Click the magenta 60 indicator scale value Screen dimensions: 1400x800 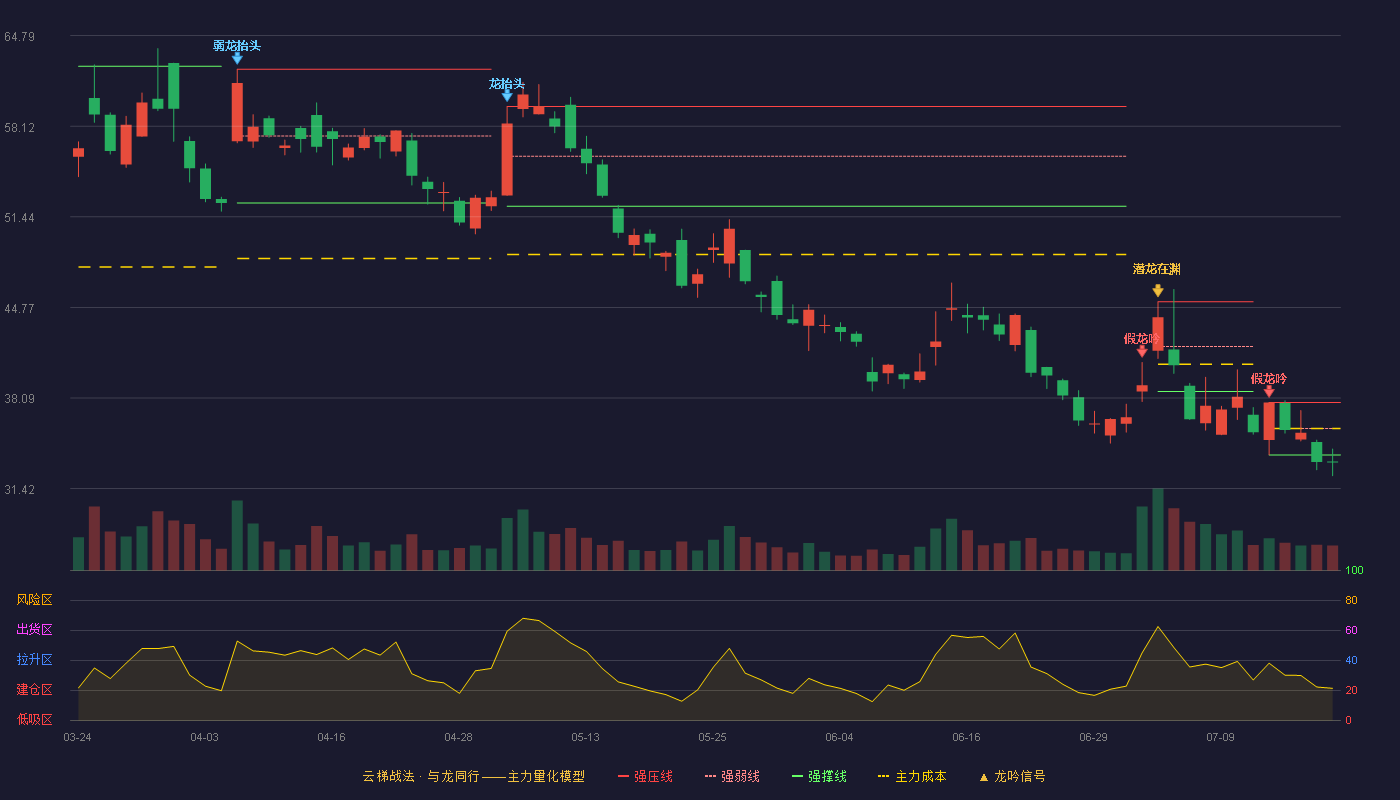tap(1351, 630)
